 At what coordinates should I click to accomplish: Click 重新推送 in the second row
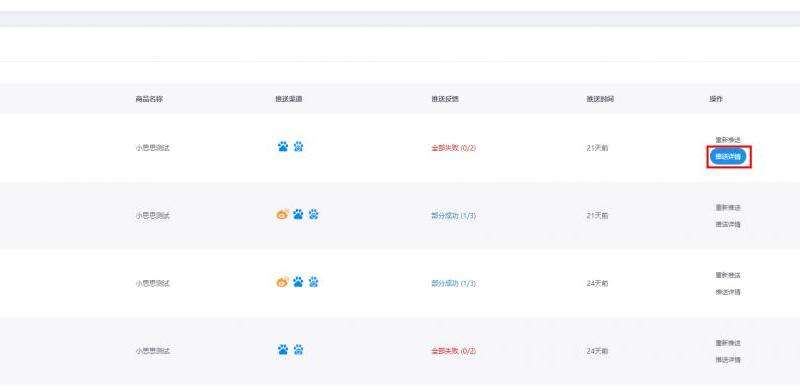[x=728, y=207]
